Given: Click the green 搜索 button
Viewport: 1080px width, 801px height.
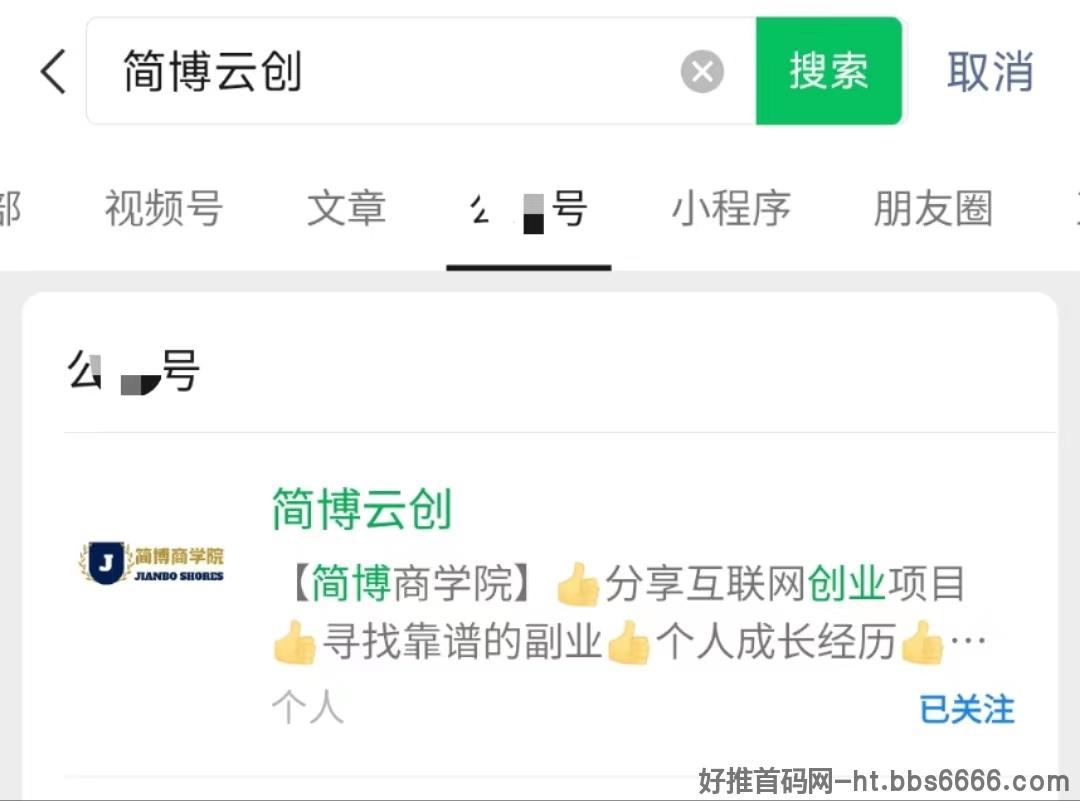Looking at the screenshot, I should 829,71.
